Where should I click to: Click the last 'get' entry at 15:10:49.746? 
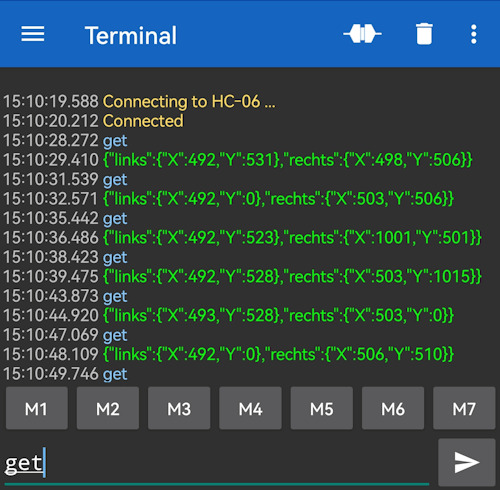tap(65, 374)
